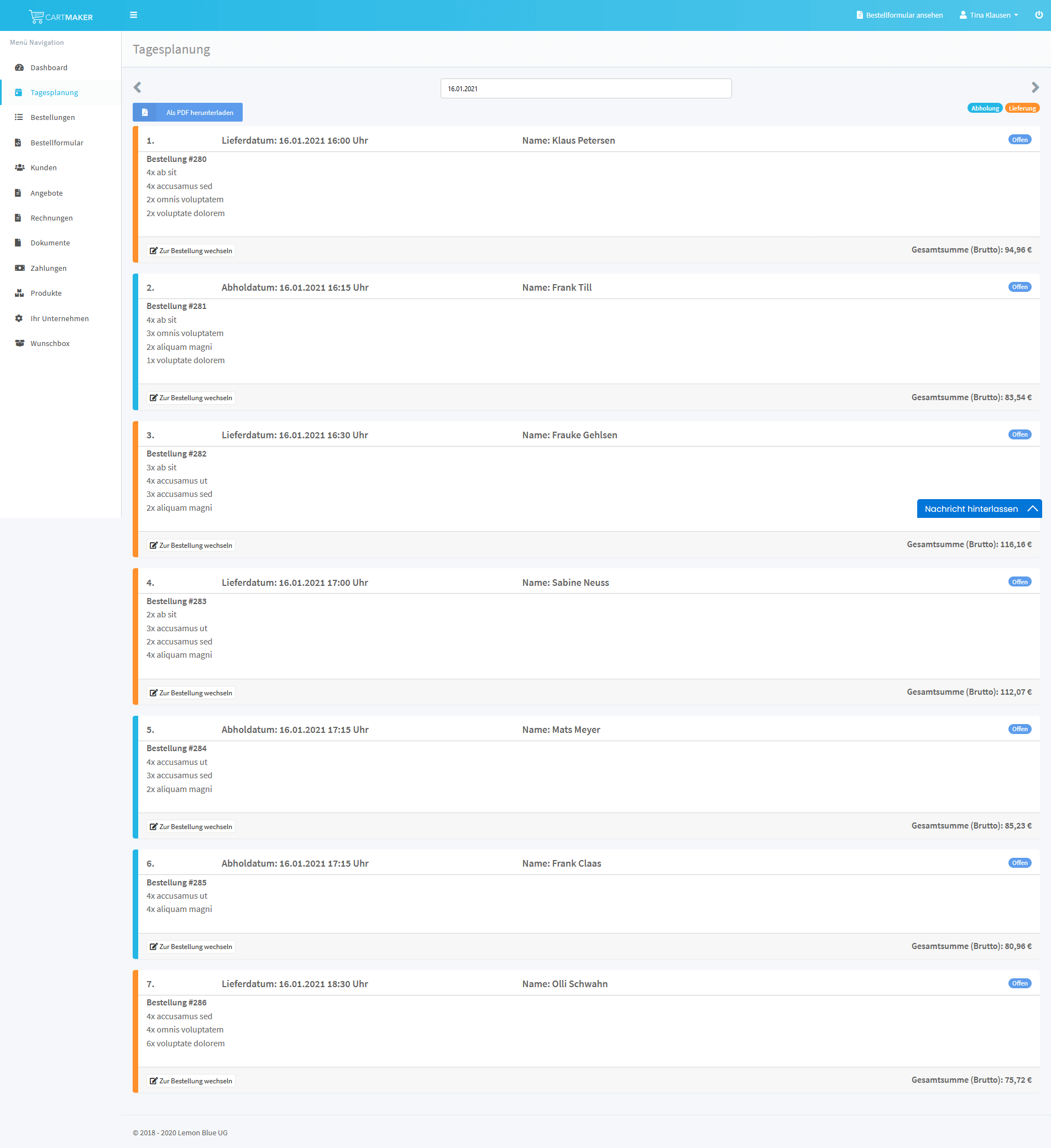Toggle the Abholung filter badge
This screenshot has height=1148, width=1051.
pos(984,108)
